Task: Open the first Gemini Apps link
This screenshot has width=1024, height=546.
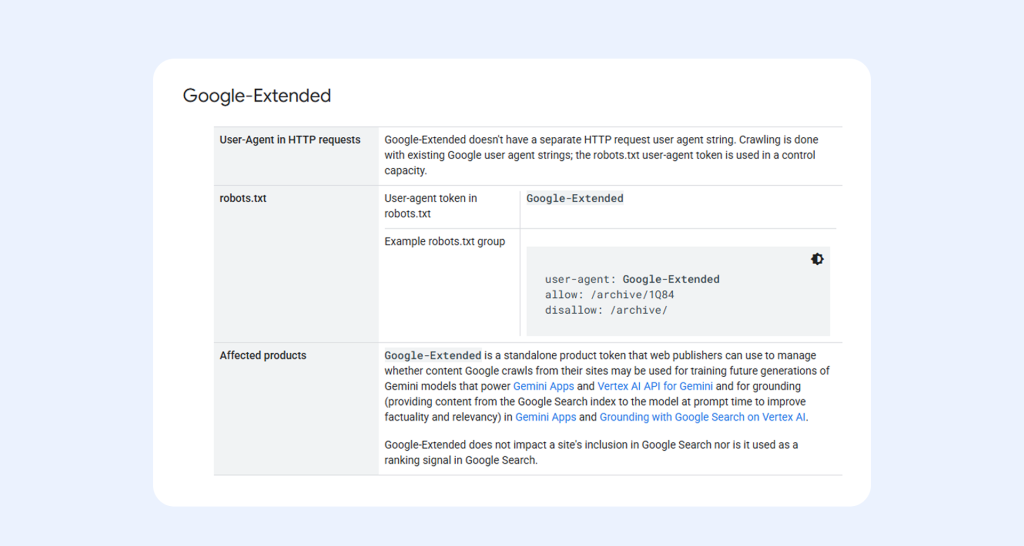Action: (x=543, y=386)
